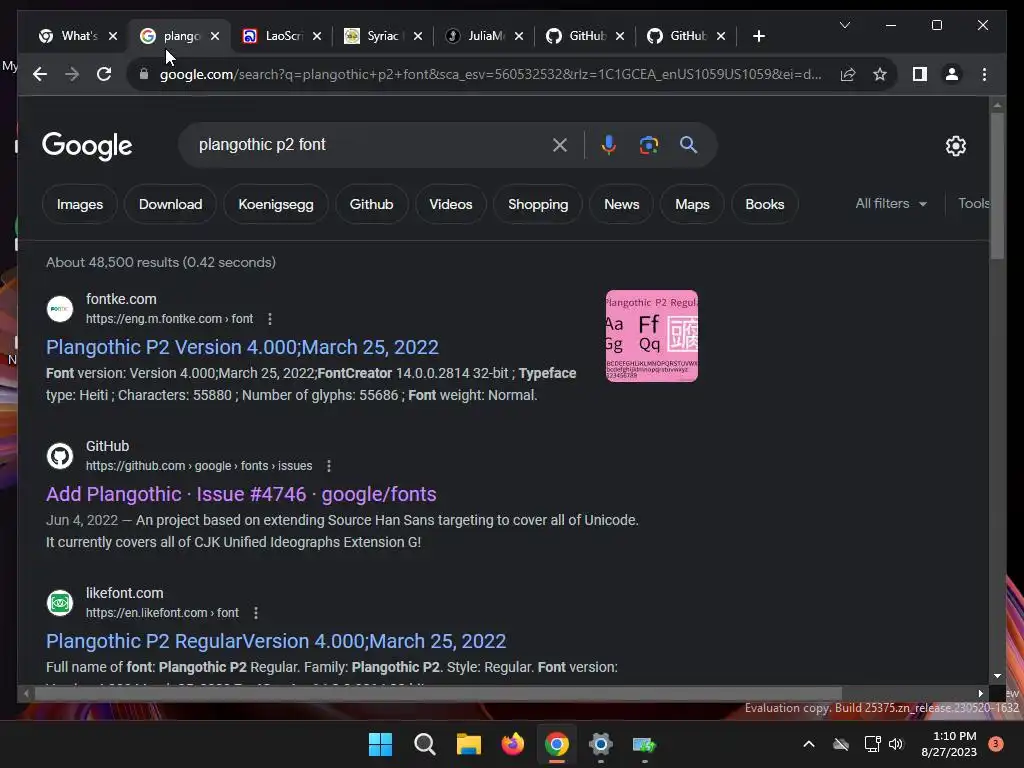Open Add Plangothic Issue #4746 link

click(x=241, y=494)
